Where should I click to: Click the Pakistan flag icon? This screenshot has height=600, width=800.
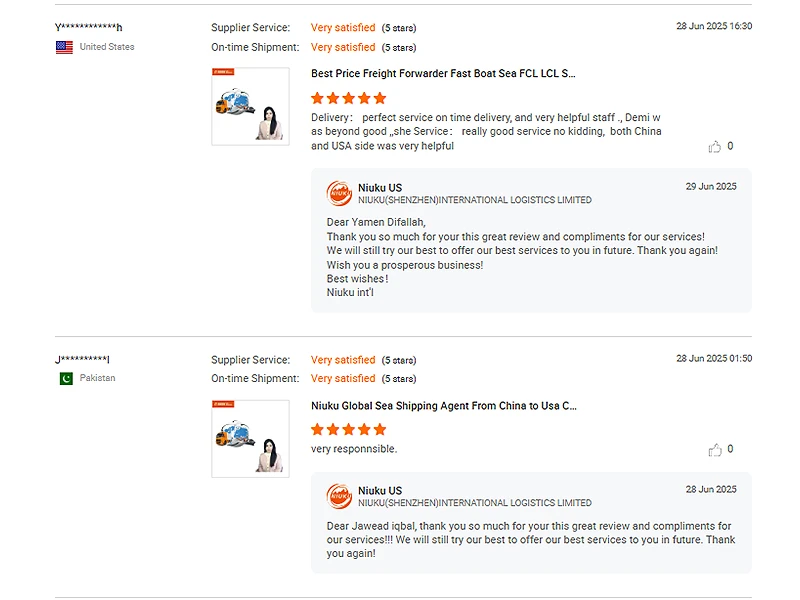pos(66,378)
